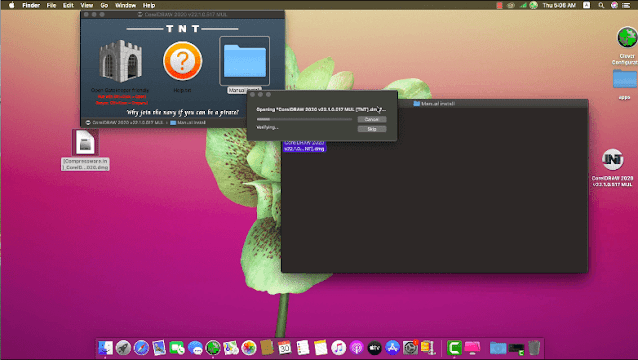Open Launchpad from the Dock
638x360 pixels.
pyautogui.click(x=123, y=348)
